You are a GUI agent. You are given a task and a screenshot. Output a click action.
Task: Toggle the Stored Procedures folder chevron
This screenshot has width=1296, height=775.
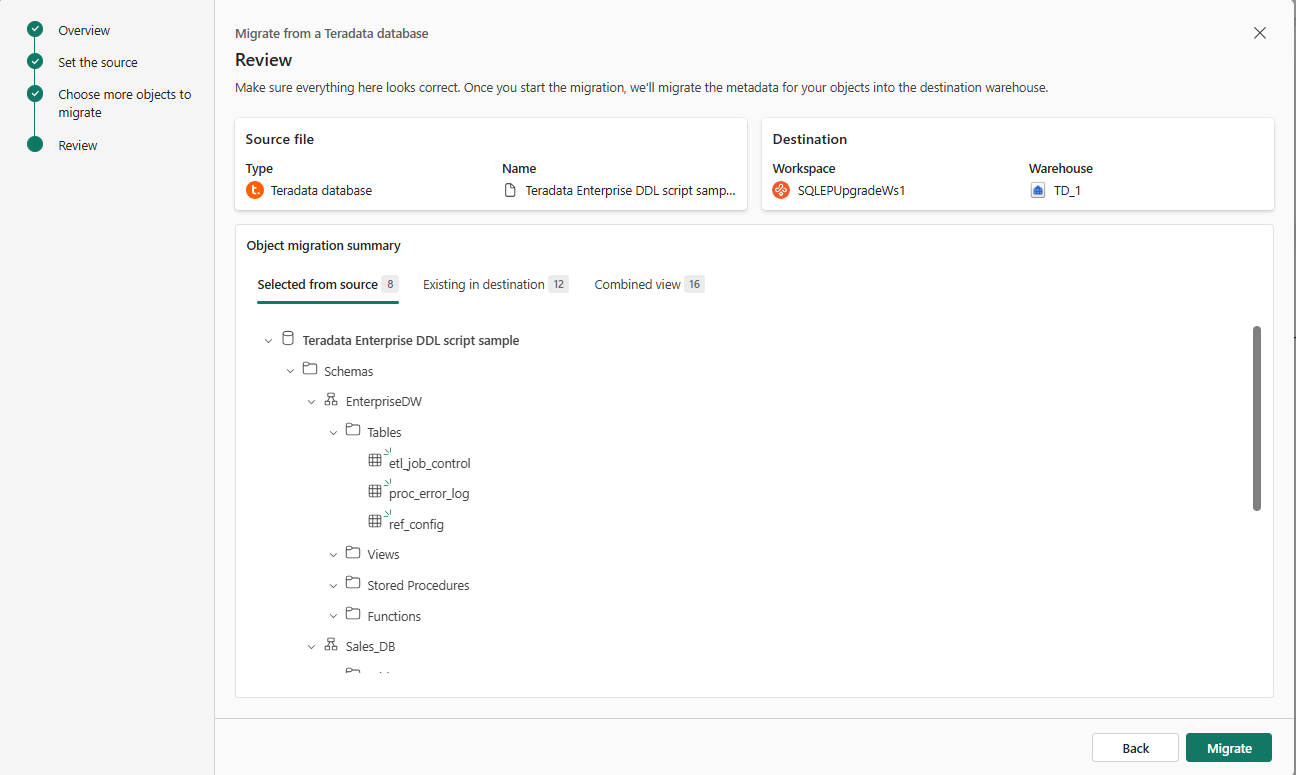[x=333, y=586]
